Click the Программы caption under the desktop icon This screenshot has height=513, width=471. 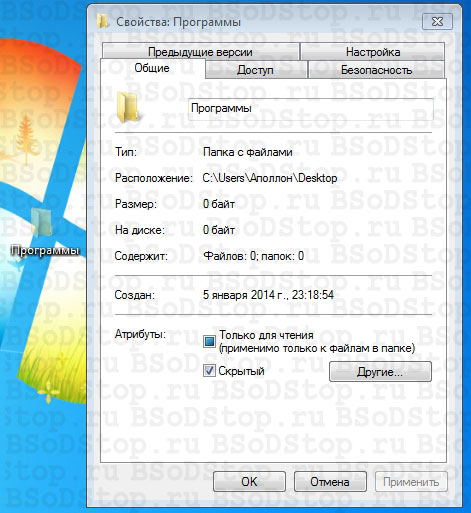pos(45,251)
